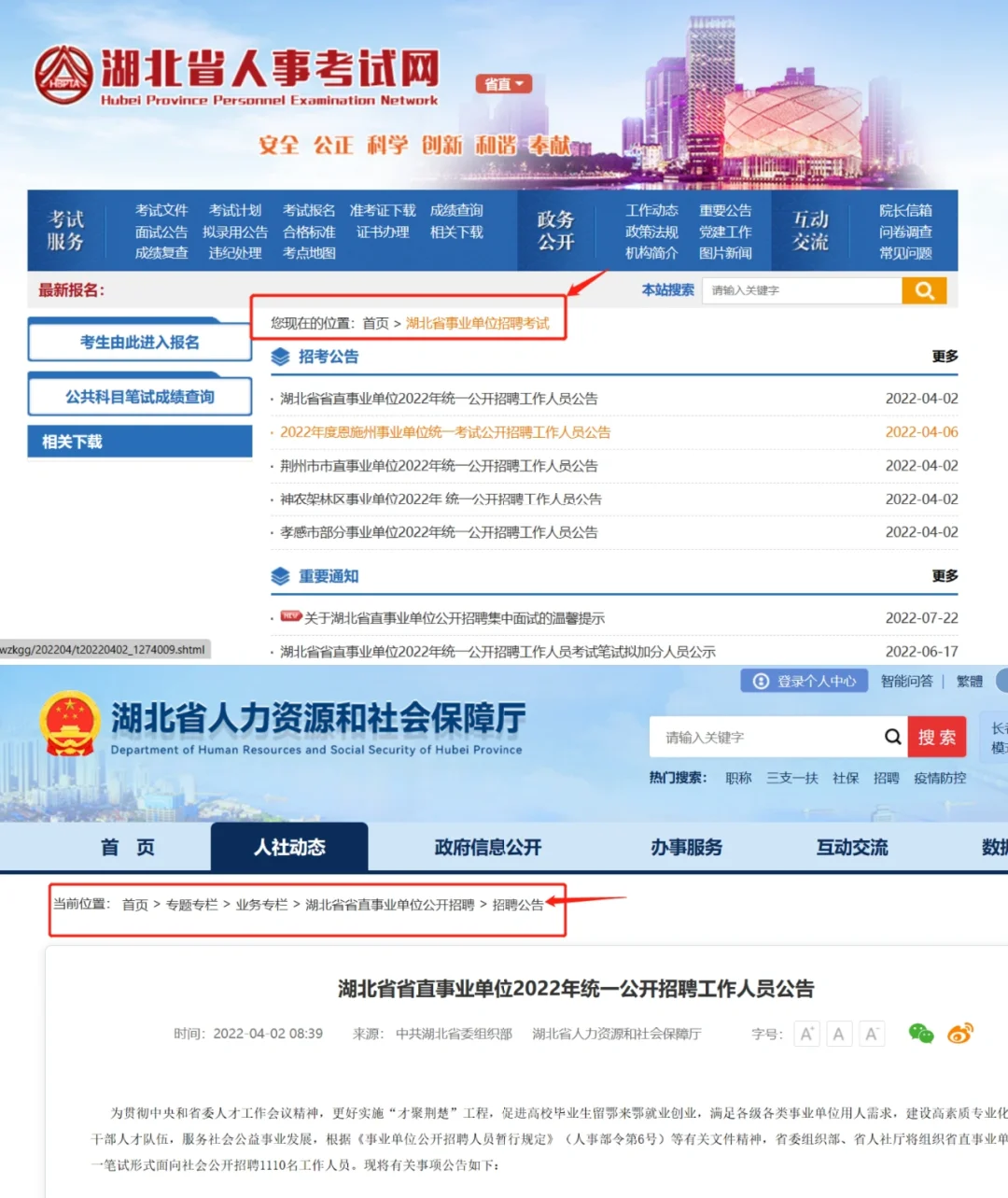
Task: Click the red 搜索 button
Action: [x=937, y=738]
